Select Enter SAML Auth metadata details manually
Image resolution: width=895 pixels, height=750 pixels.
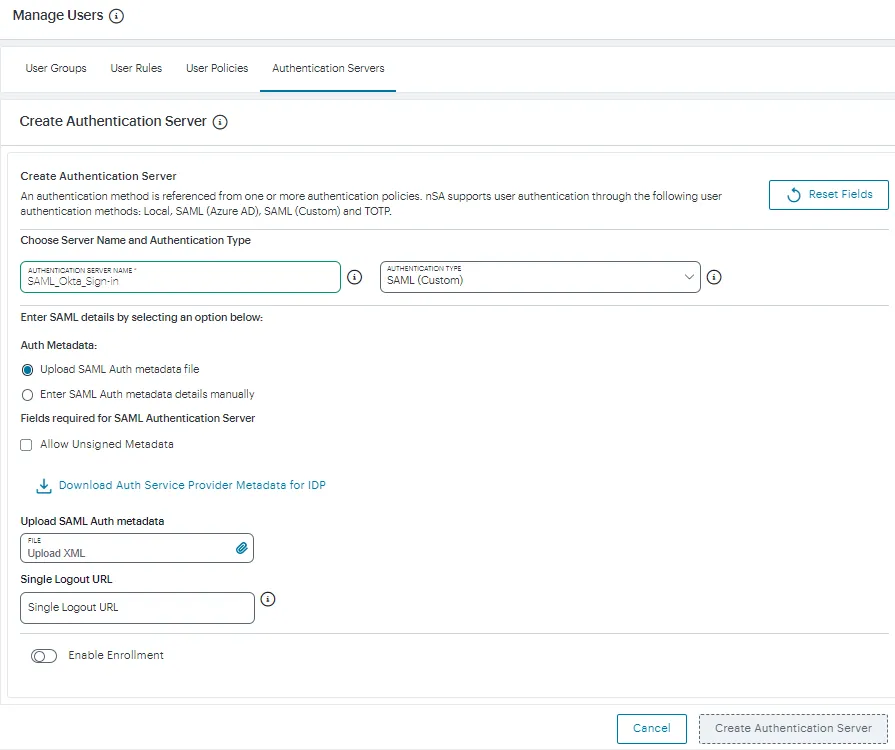point(27,395)
